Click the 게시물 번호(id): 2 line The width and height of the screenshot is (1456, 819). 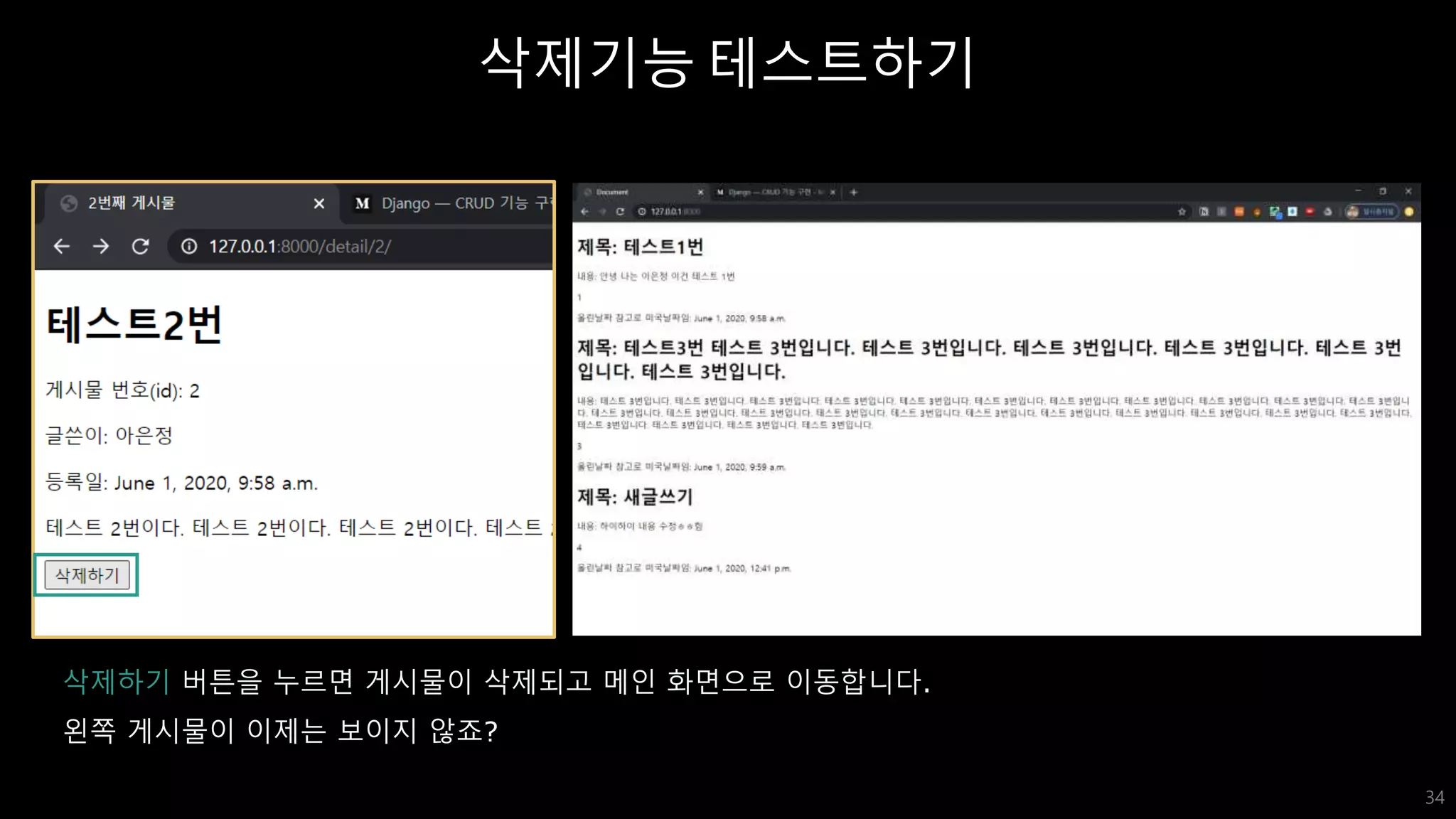pos(122,390)
